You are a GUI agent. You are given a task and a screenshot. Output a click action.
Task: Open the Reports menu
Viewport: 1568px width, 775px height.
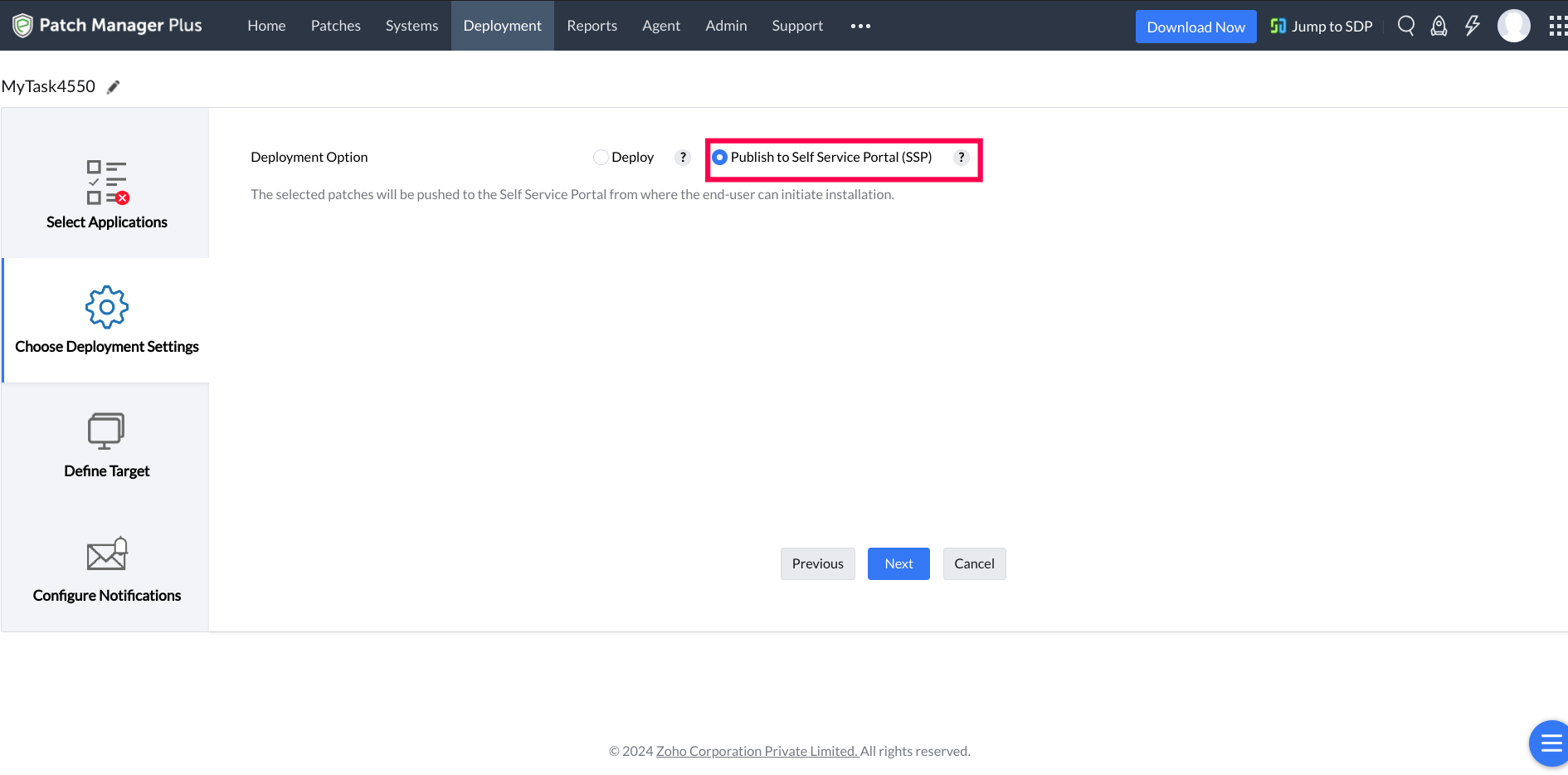tap(592, 26)
